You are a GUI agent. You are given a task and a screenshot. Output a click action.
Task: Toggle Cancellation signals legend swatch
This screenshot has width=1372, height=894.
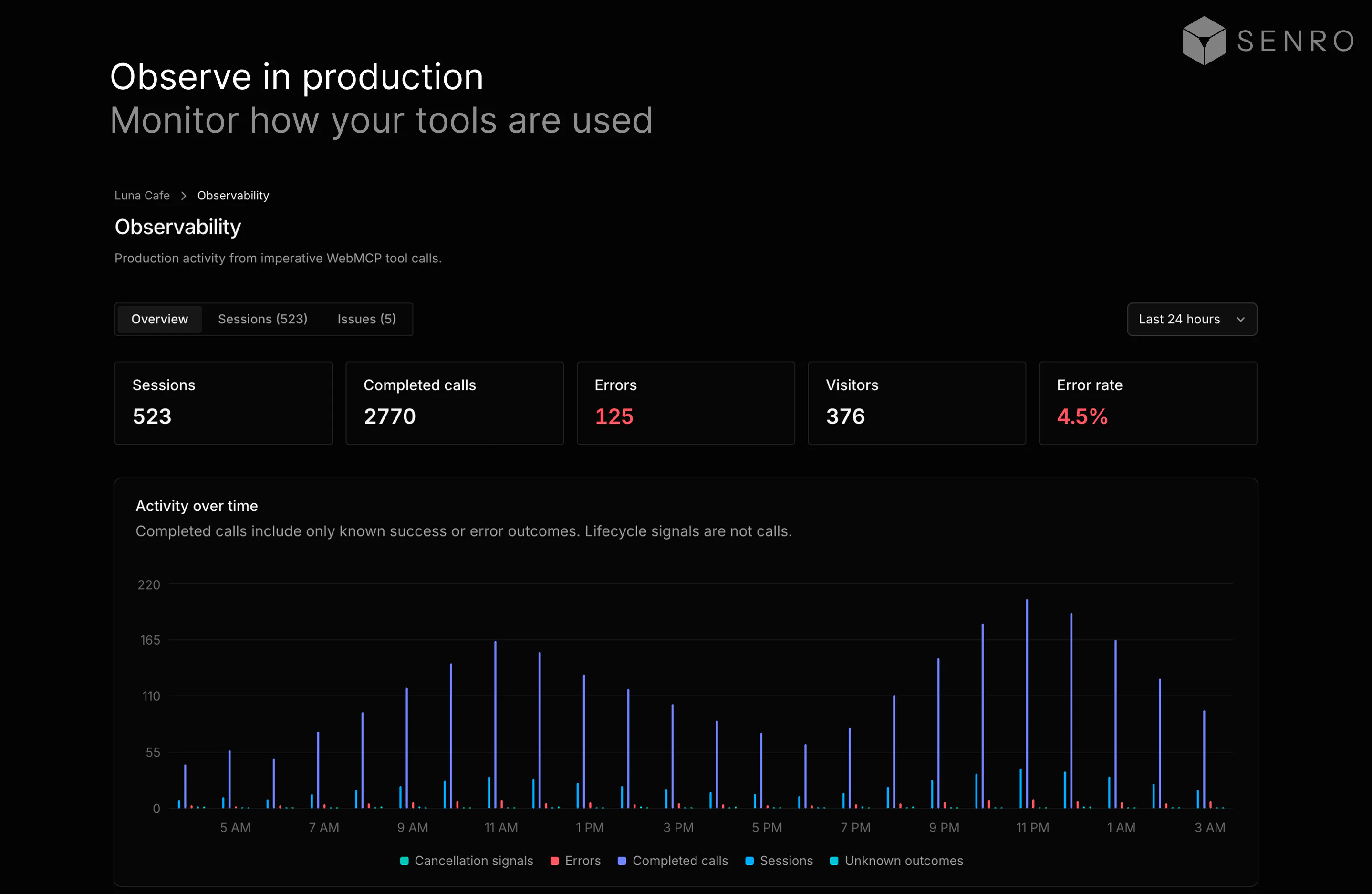(404, 861)
